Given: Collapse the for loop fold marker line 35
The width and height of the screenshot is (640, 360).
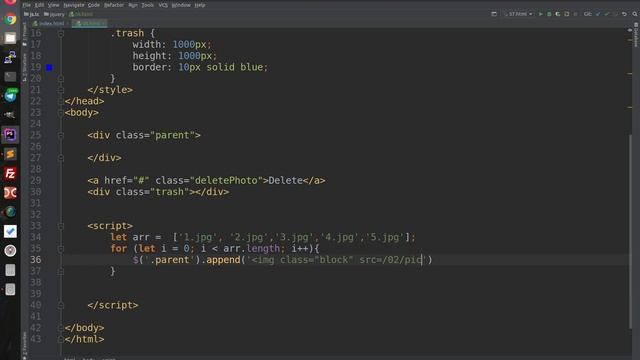Looking at the screenshot, I should point(61,249).
